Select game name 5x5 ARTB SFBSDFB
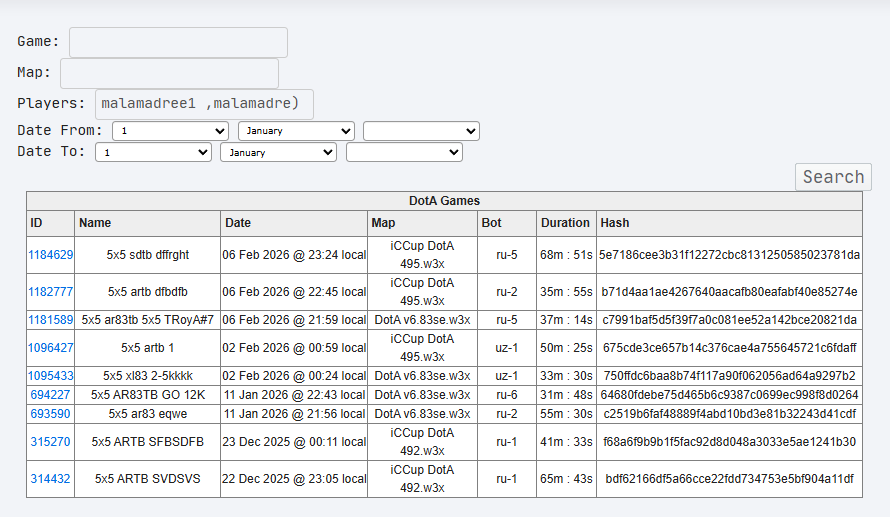The height and width of the screenshot is (517, 890). click(x=148, y=442)
